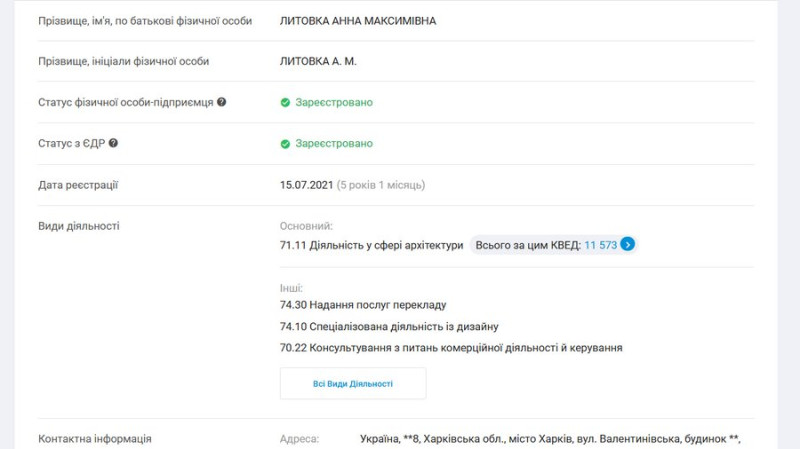Screen dimensions: 800x449
Task: Click green check icon in ЄДР status row
Action: point(285,144)
